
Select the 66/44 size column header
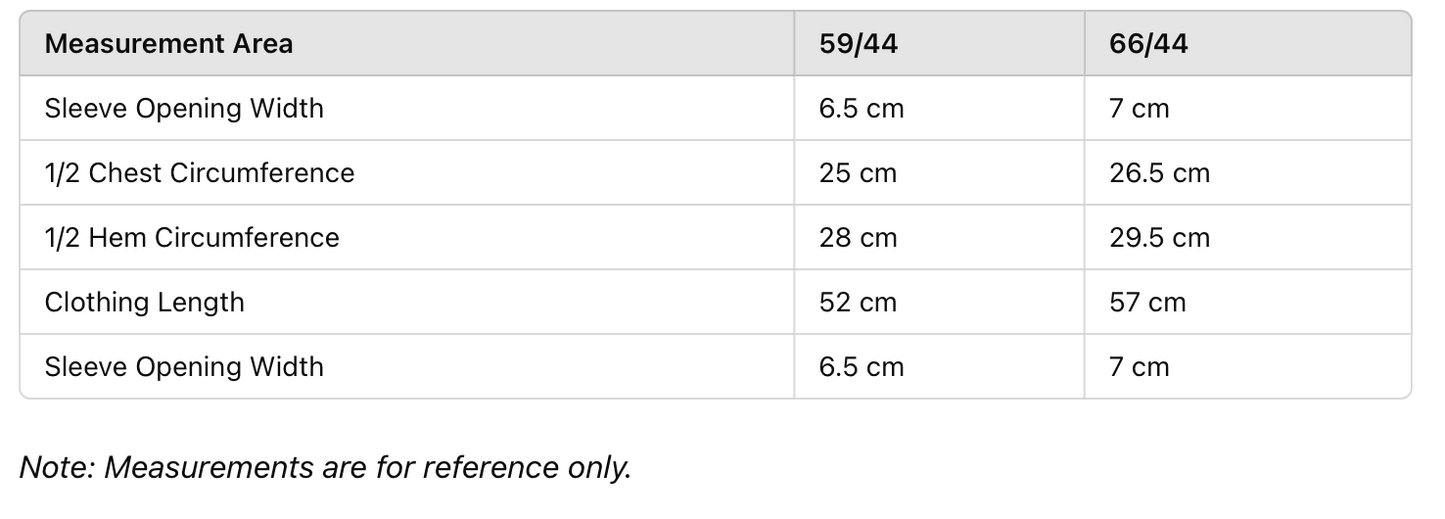(1148, 44)
